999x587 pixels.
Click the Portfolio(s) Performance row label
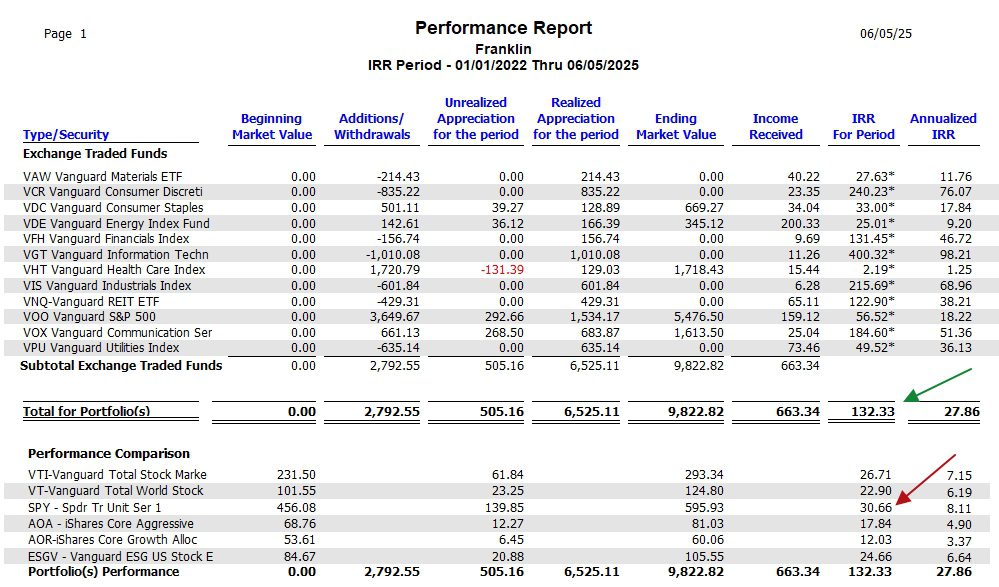pos(103,572)
